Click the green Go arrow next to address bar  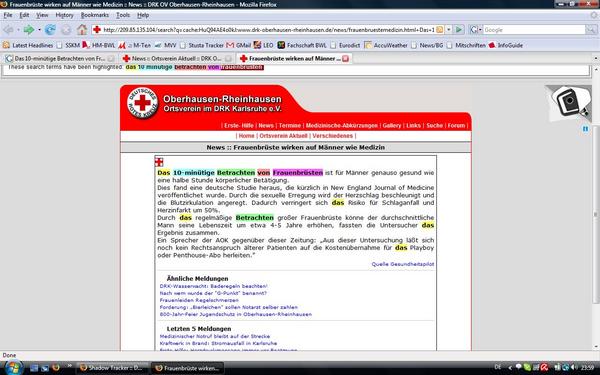pos(458,29)
